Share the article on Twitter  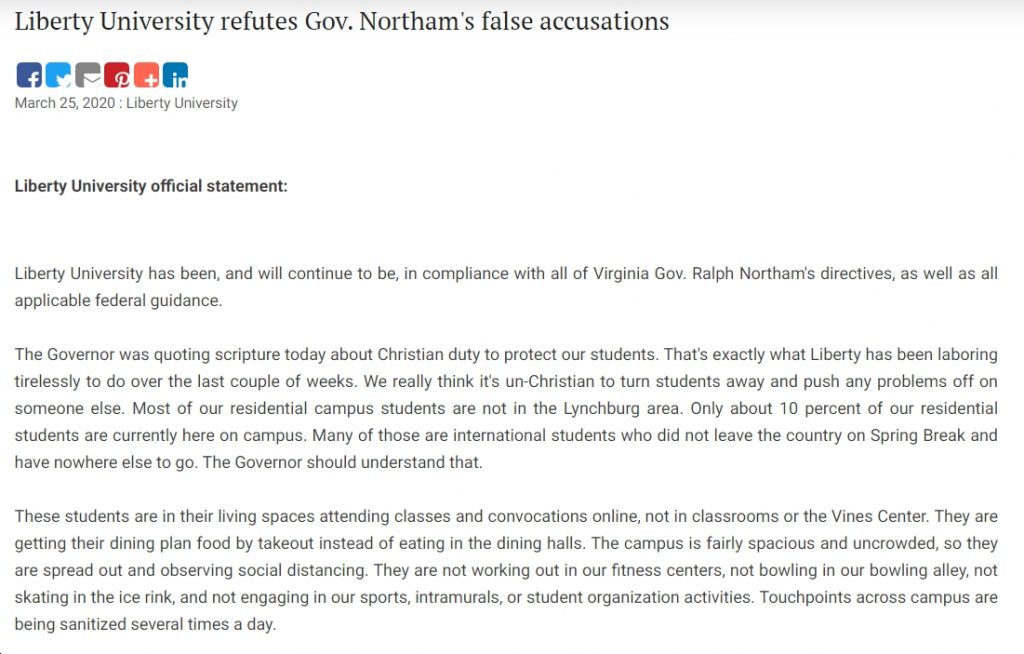(58, 75)
